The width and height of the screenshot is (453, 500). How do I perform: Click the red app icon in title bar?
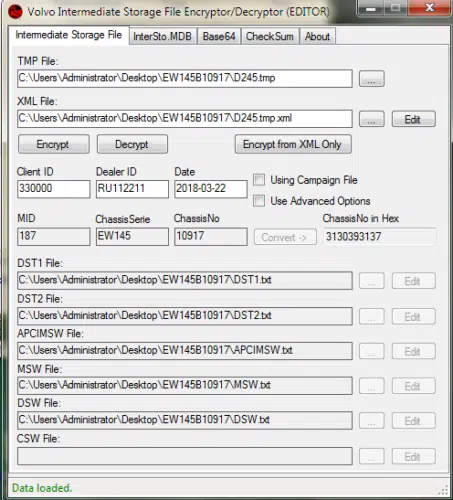click(x=15, y=12)
